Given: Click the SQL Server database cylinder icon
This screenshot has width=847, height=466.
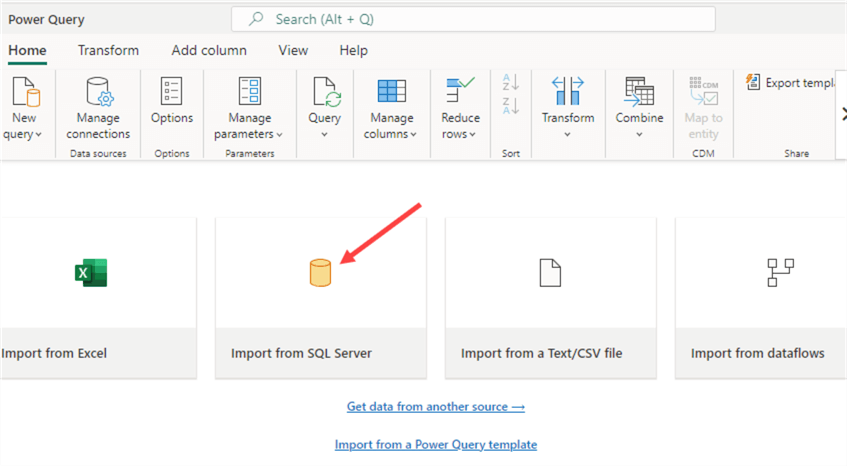Looking at the screenshot, I should (320, 273).
